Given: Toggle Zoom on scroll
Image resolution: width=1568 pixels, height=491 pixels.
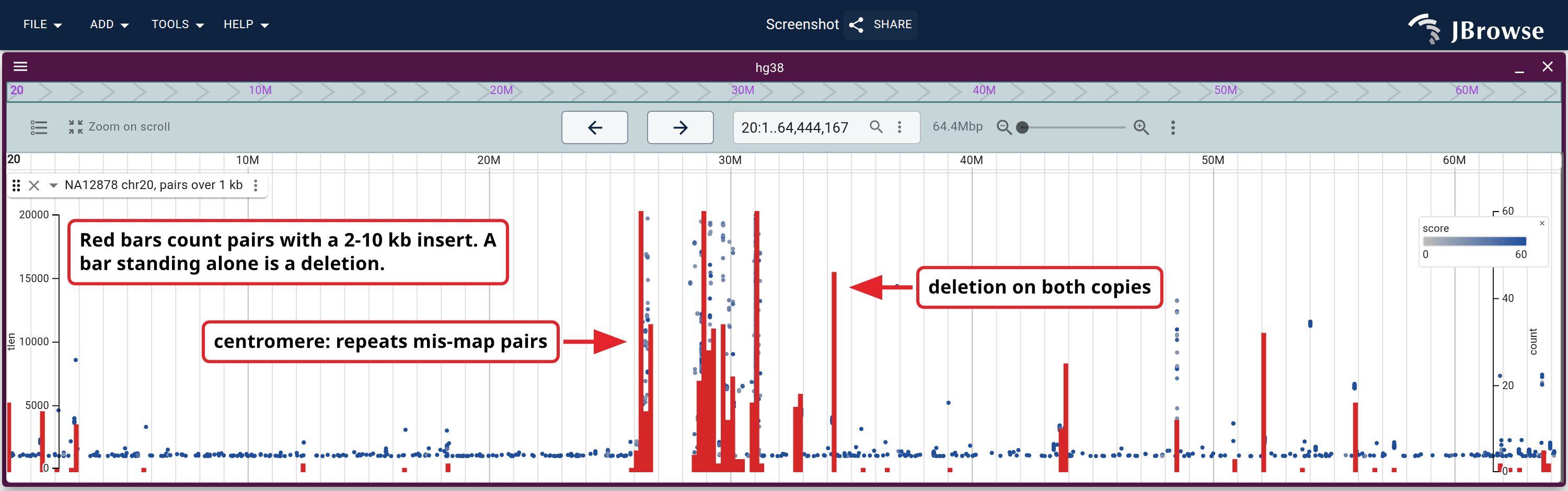Looking at the screenshot, I should coord(119,126).
